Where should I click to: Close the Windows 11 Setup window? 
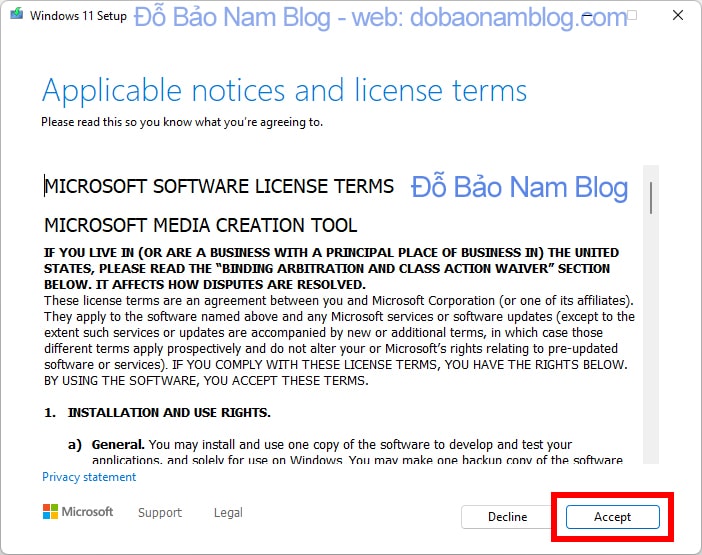click(678, 15)
